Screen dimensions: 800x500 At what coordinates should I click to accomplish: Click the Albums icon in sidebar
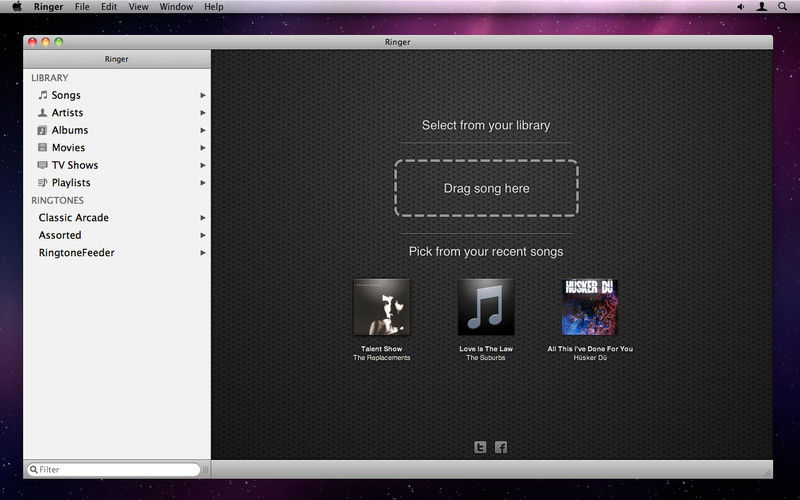(42, 130)
